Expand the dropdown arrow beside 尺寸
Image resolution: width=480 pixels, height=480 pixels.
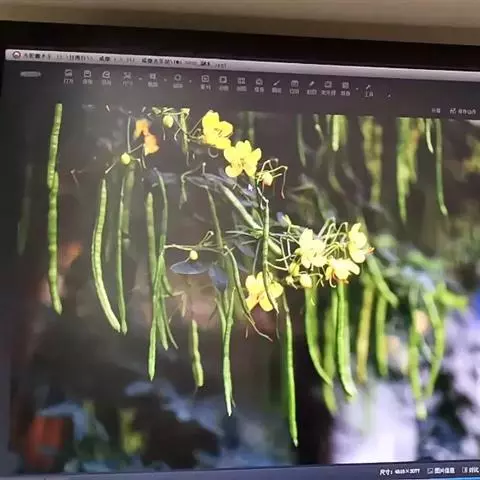pos(140,79)
